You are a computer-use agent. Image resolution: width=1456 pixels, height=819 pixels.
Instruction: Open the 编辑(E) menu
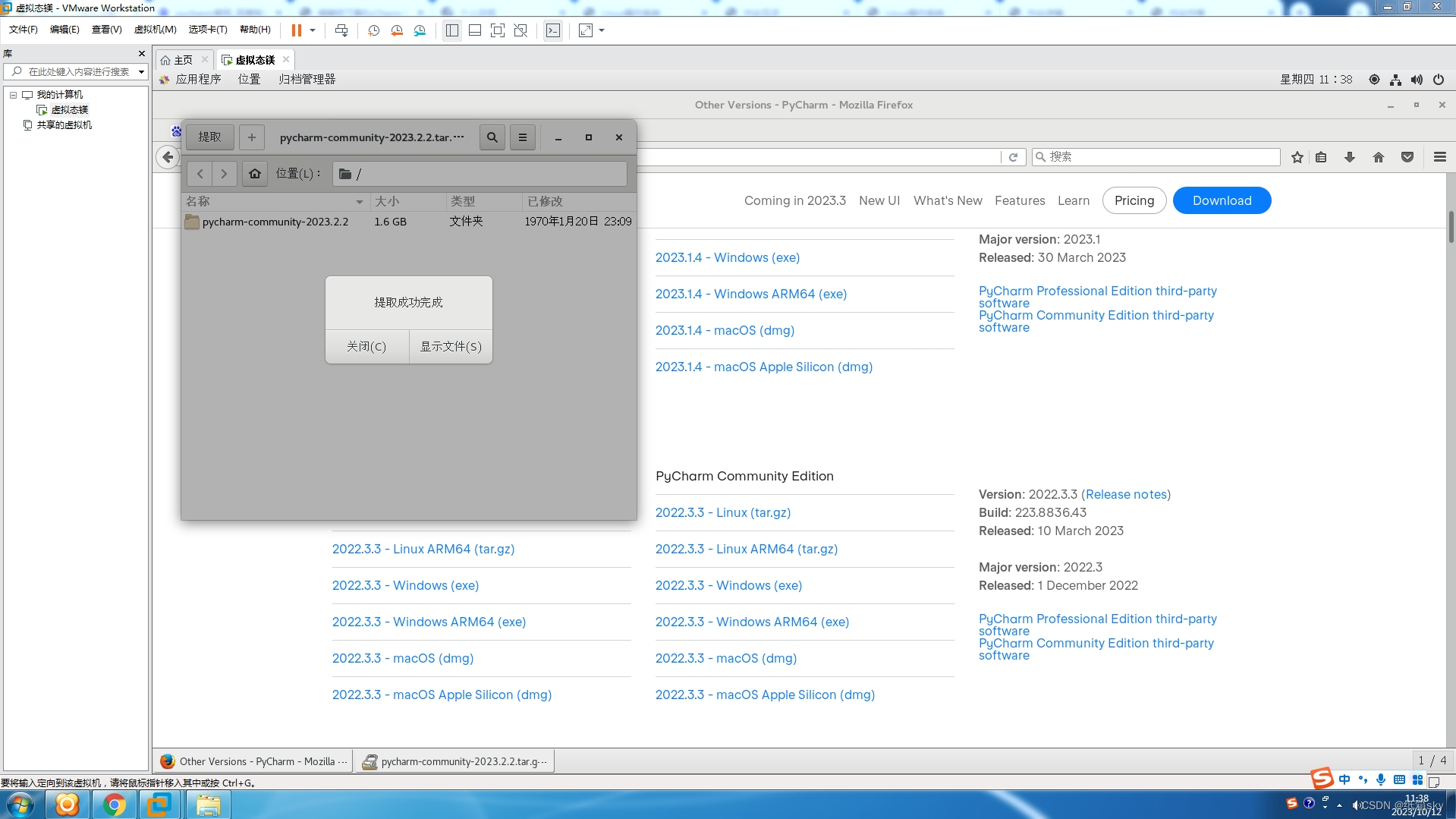pos(64,30)
